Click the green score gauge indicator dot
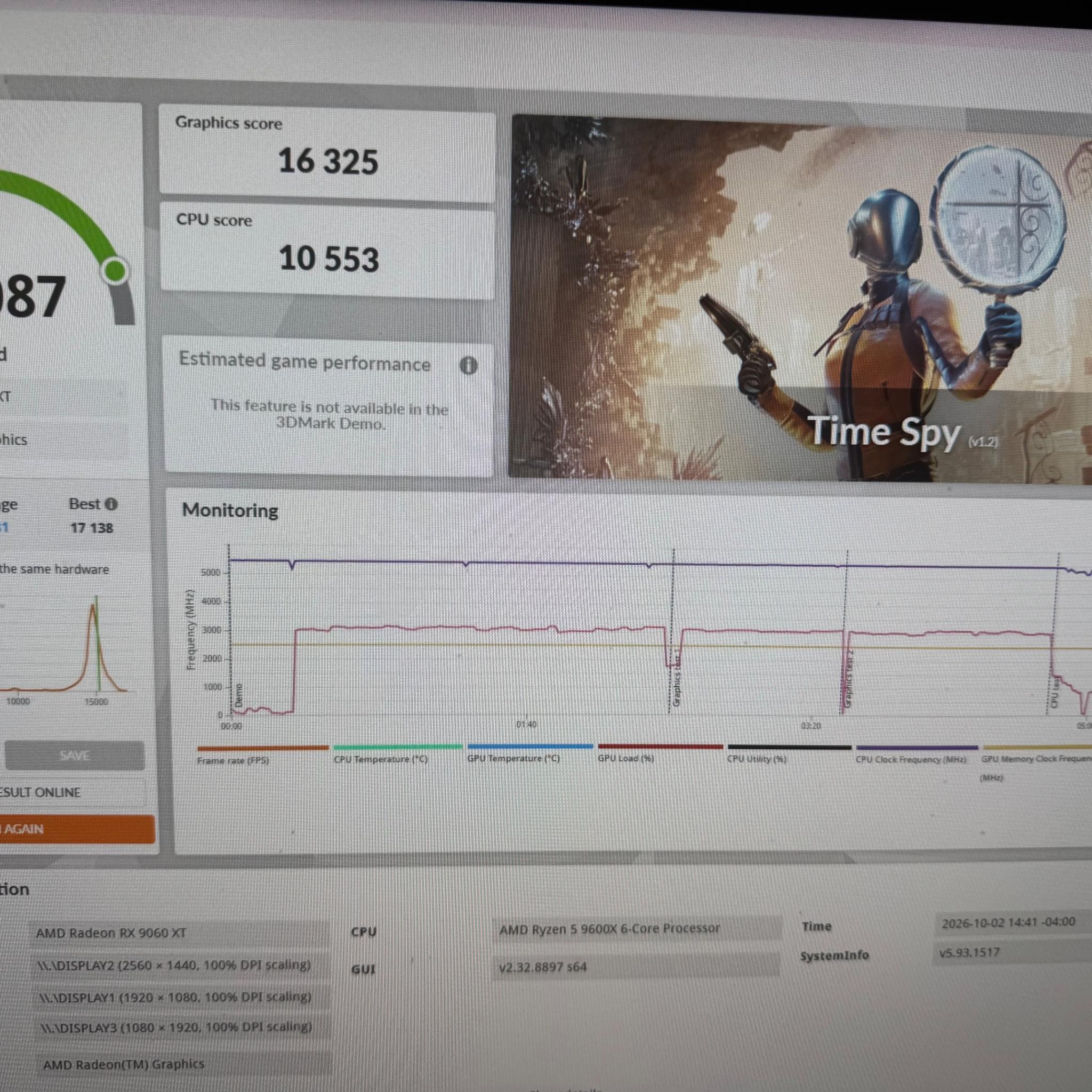 (115, 271)
